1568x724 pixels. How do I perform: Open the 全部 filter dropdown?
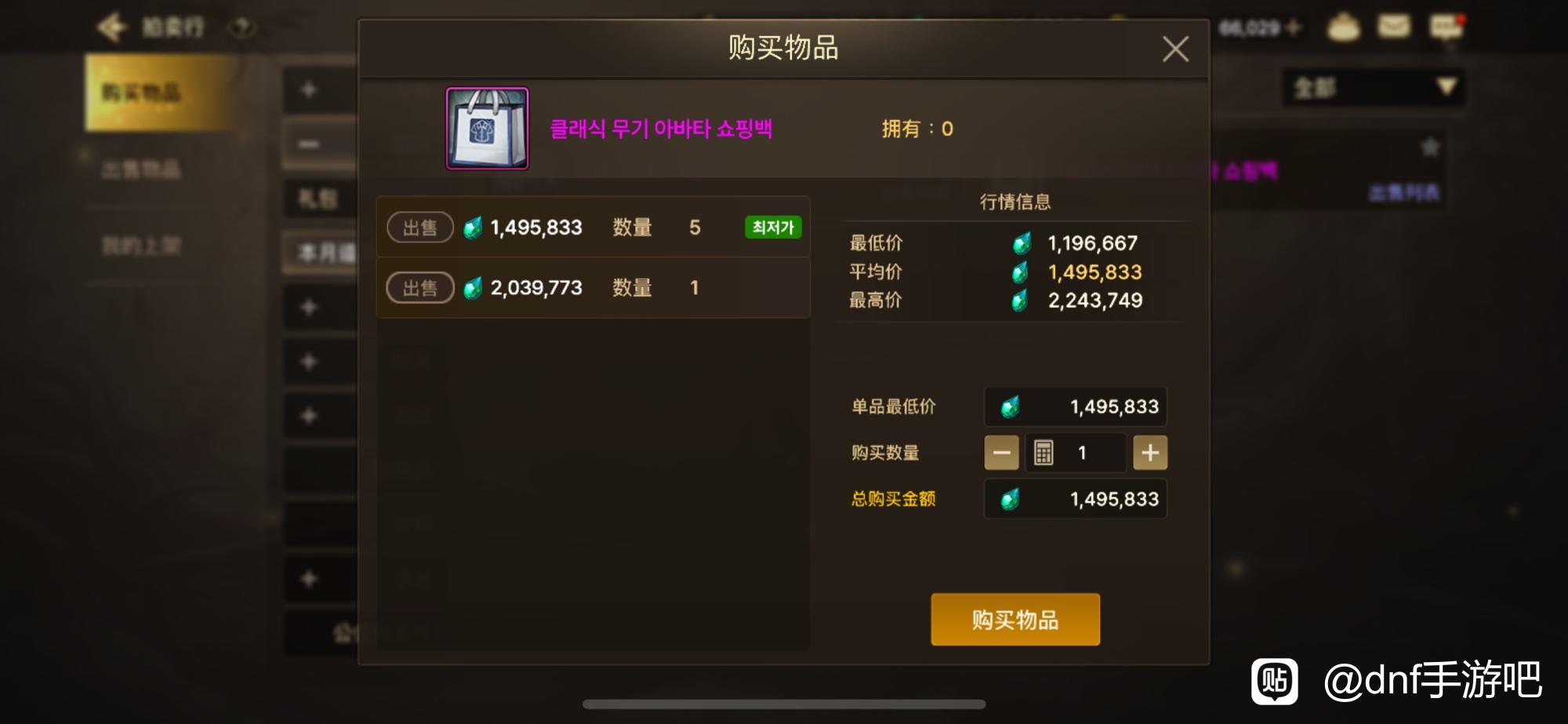tap(1374, 87)
